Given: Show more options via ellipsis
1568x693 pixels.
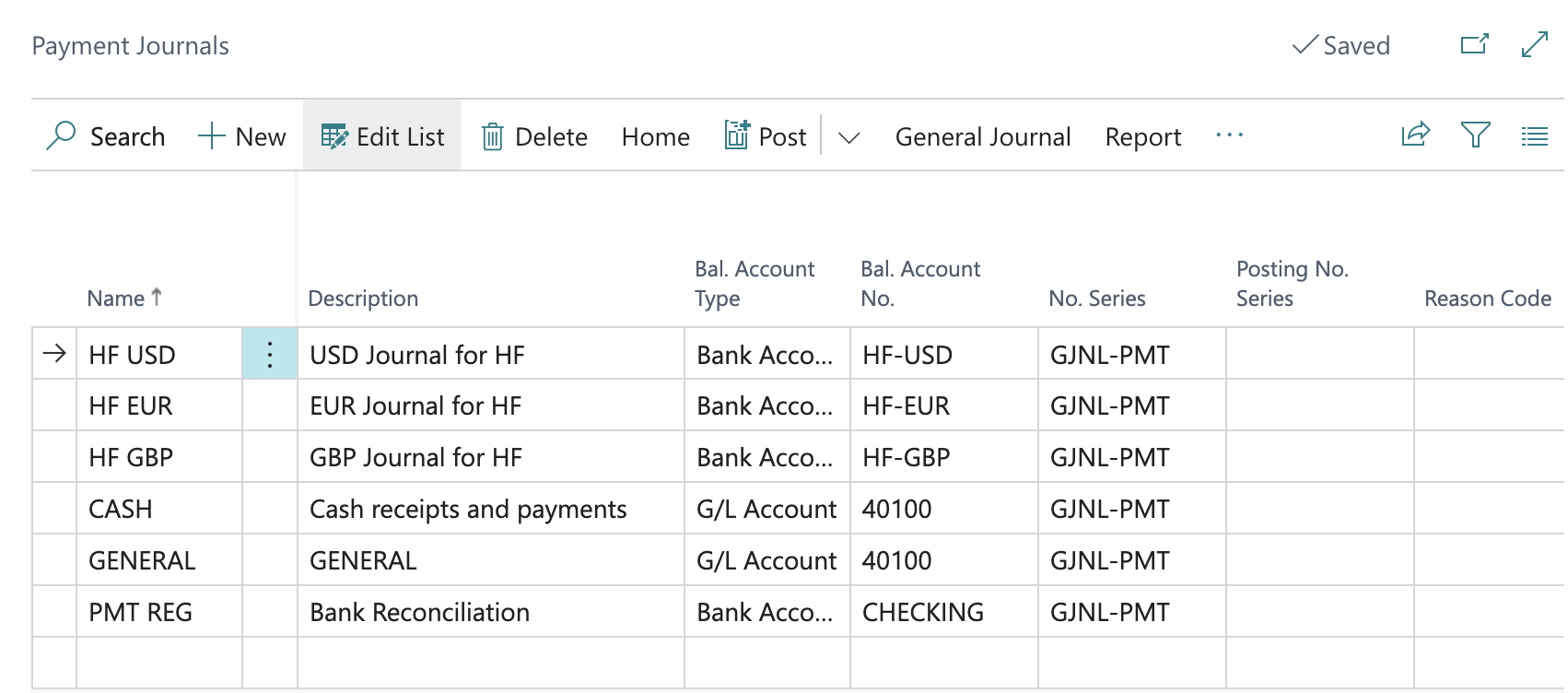Looking at the screenshot, I should [x=1229, y=135].
